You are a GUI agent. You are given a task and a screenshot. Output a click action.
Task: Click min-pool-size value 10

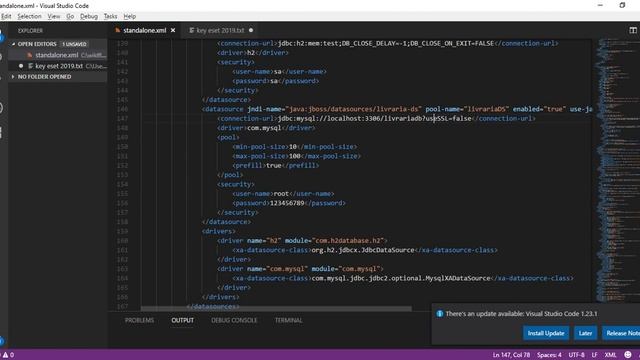coord(293,147)
